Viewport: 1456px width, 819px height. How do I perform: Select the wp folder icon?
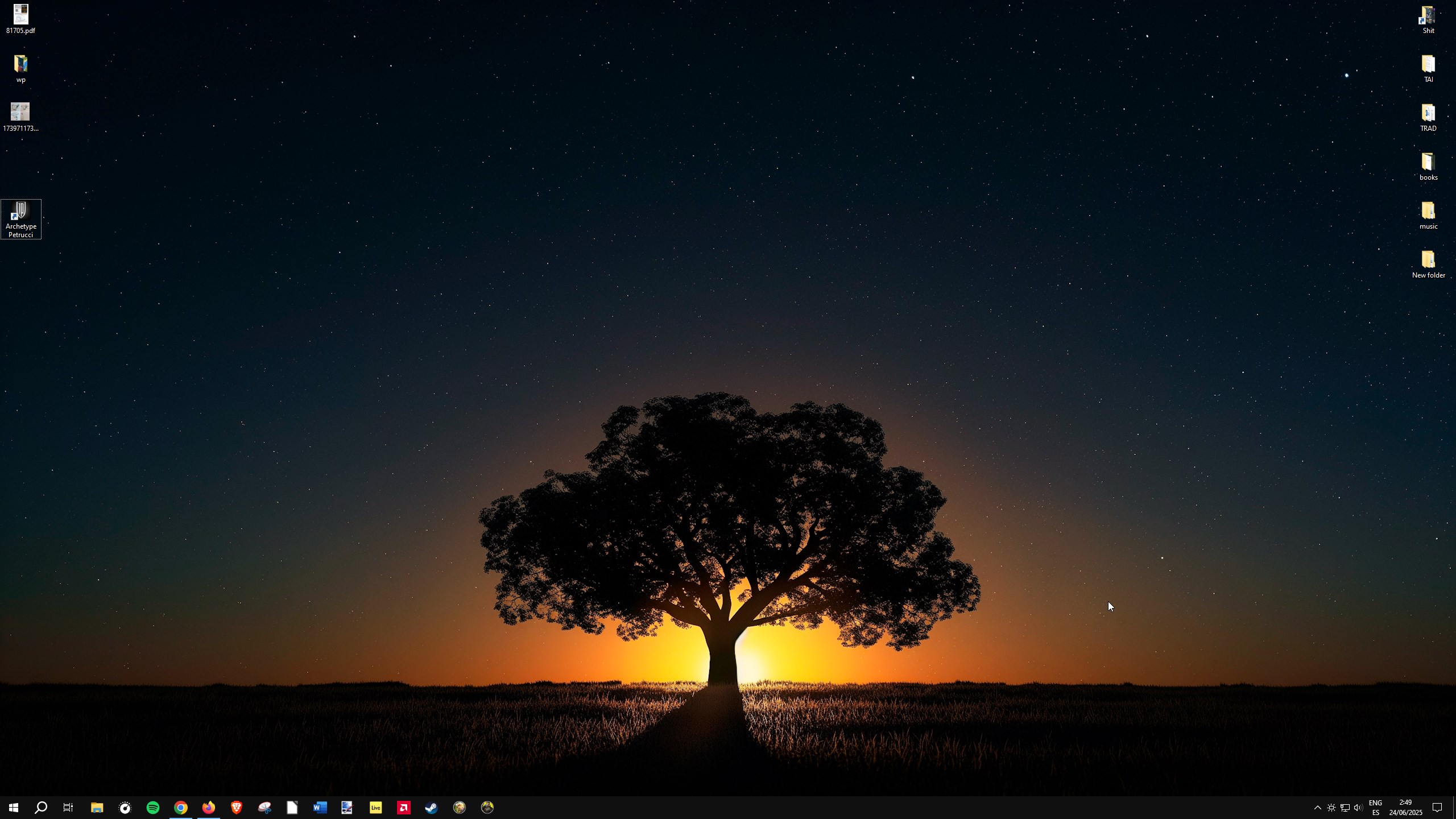point(20,68)
